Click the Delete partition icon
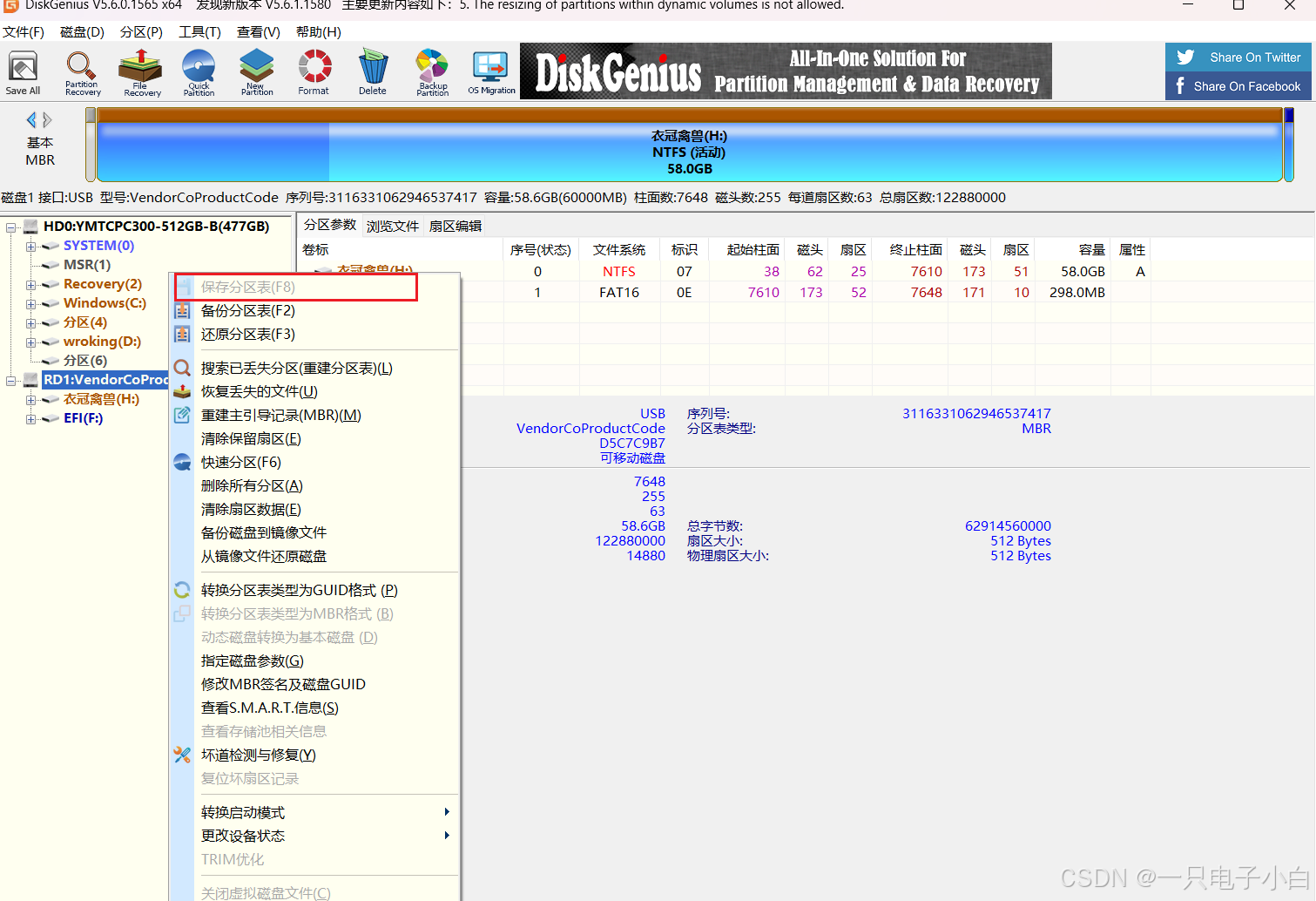The width and height of the screenshot is (1316, 901). coord(373,72)
